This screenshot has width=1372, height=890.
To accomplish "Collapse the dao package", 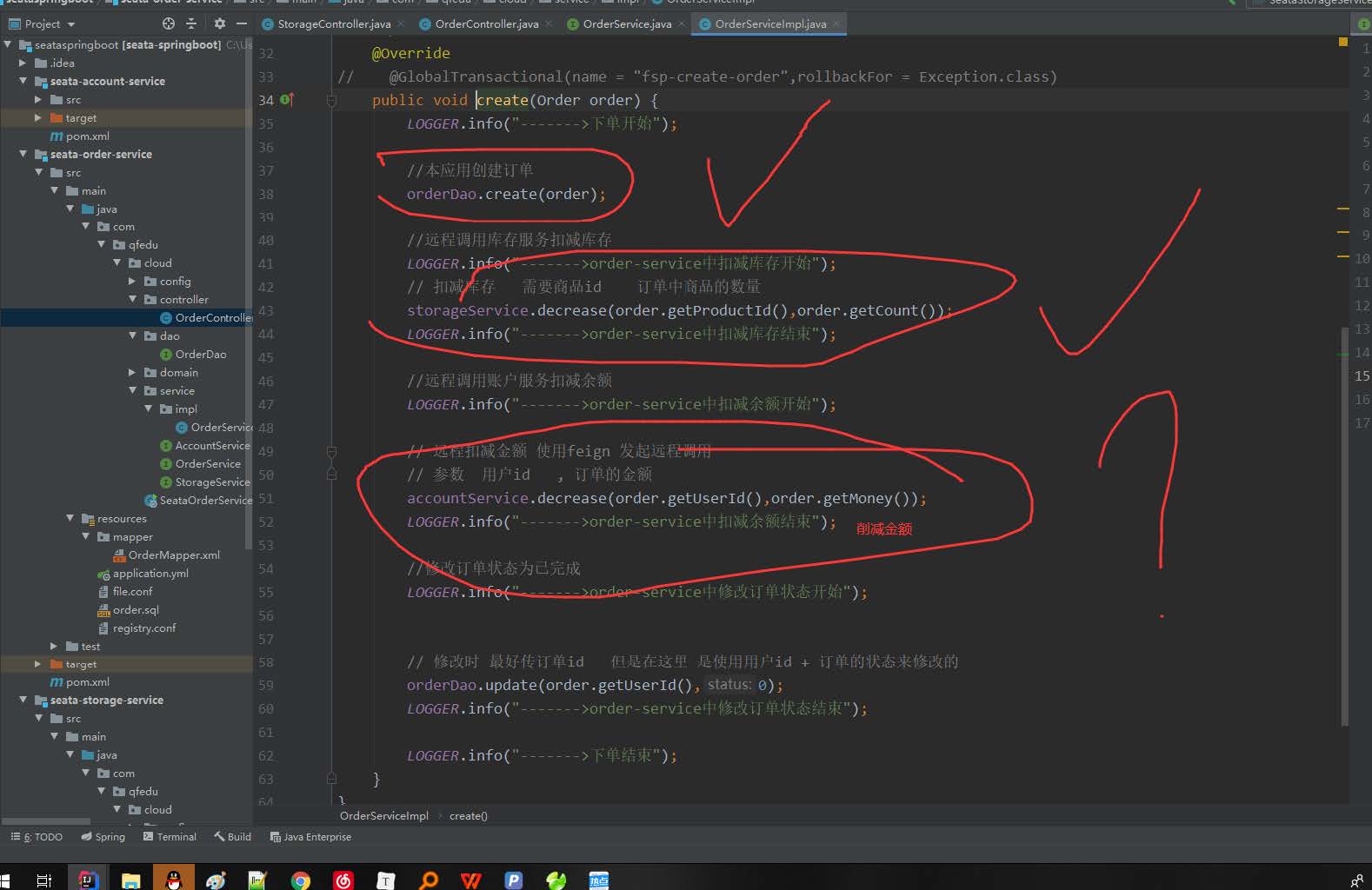I will [x=132, y=335].
